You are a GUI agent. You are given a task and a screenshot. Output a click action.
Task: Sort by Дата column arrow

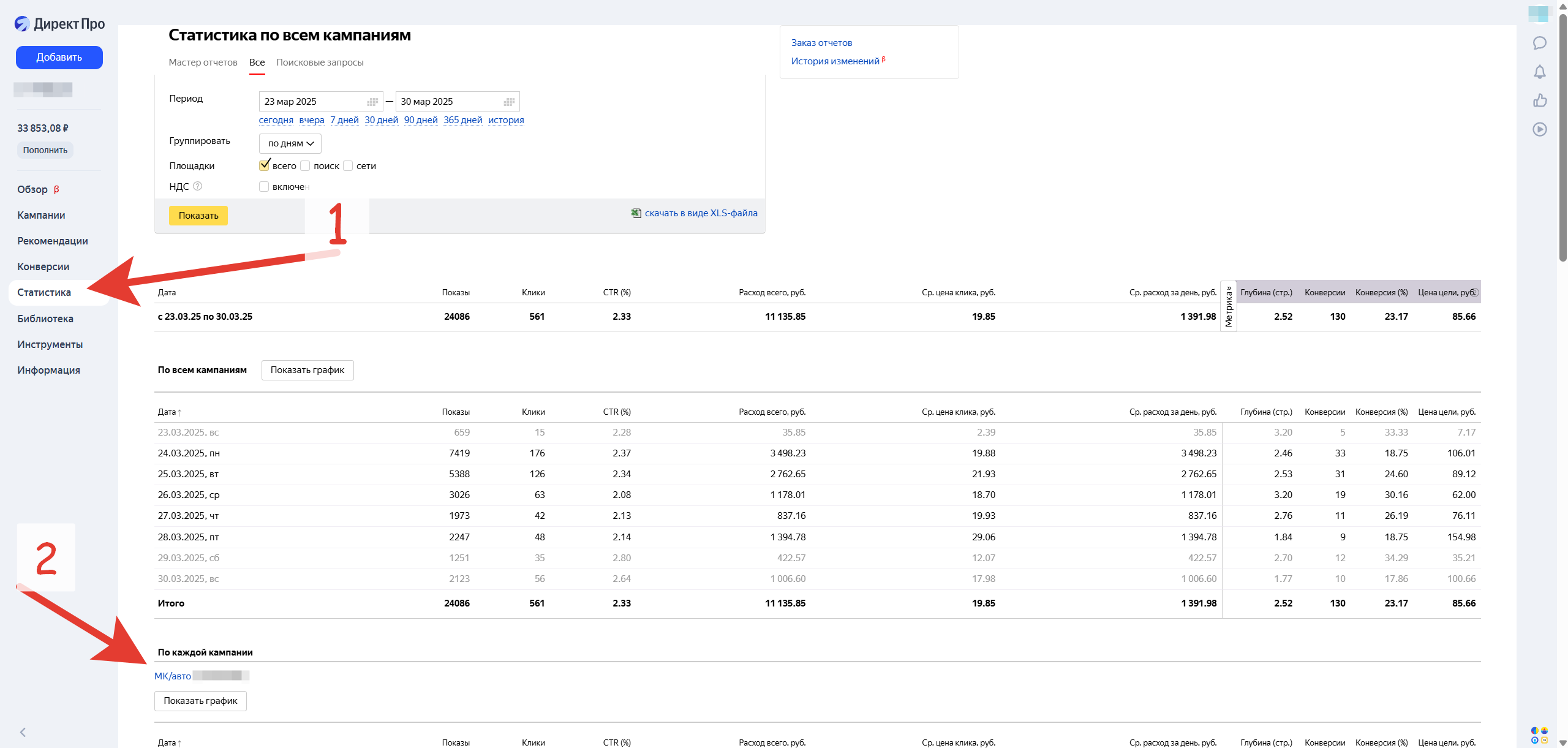(x=179, y=412)
